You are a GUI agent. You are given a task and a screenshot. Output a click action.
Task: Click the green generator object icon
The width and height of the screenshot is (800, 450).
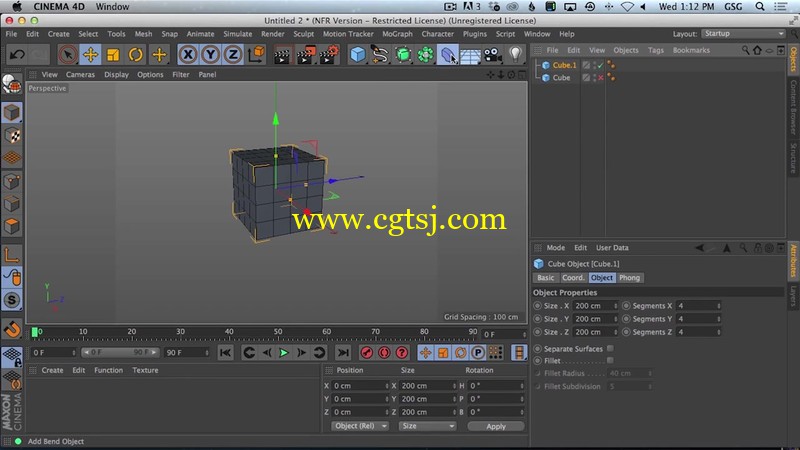point(403,55)
